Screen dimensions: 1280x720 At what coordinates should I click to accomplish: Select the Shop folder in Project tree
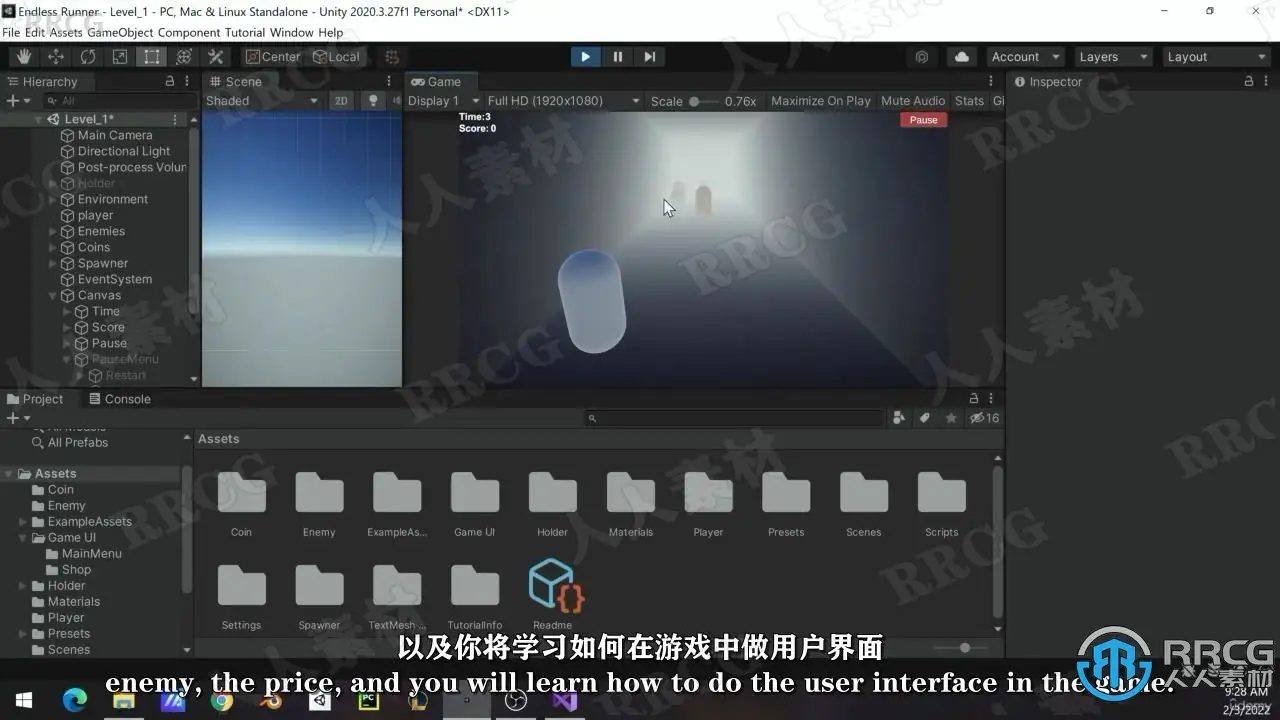[76, 569]
